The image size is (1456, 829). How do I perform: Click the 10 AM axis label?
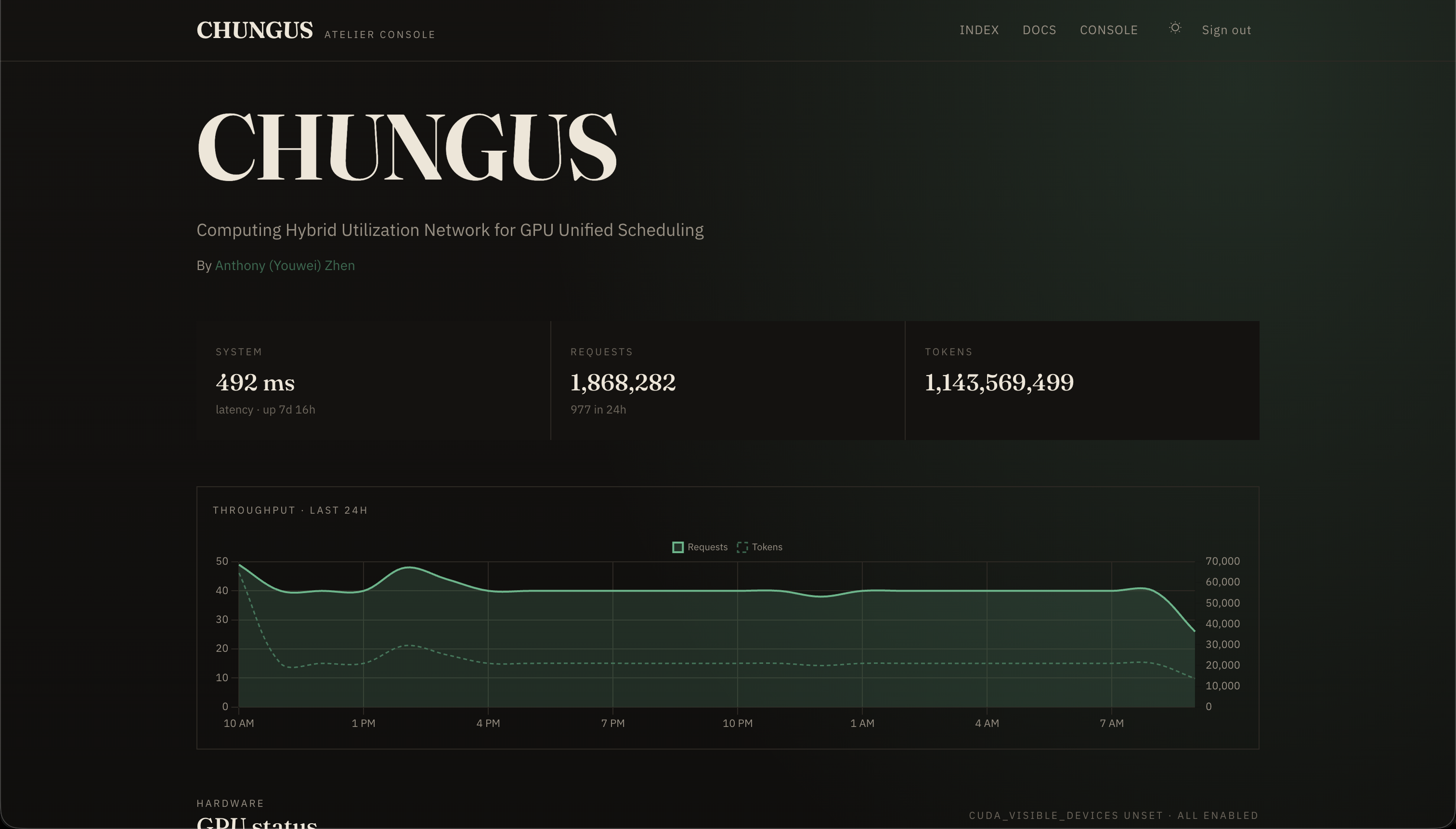239,724
